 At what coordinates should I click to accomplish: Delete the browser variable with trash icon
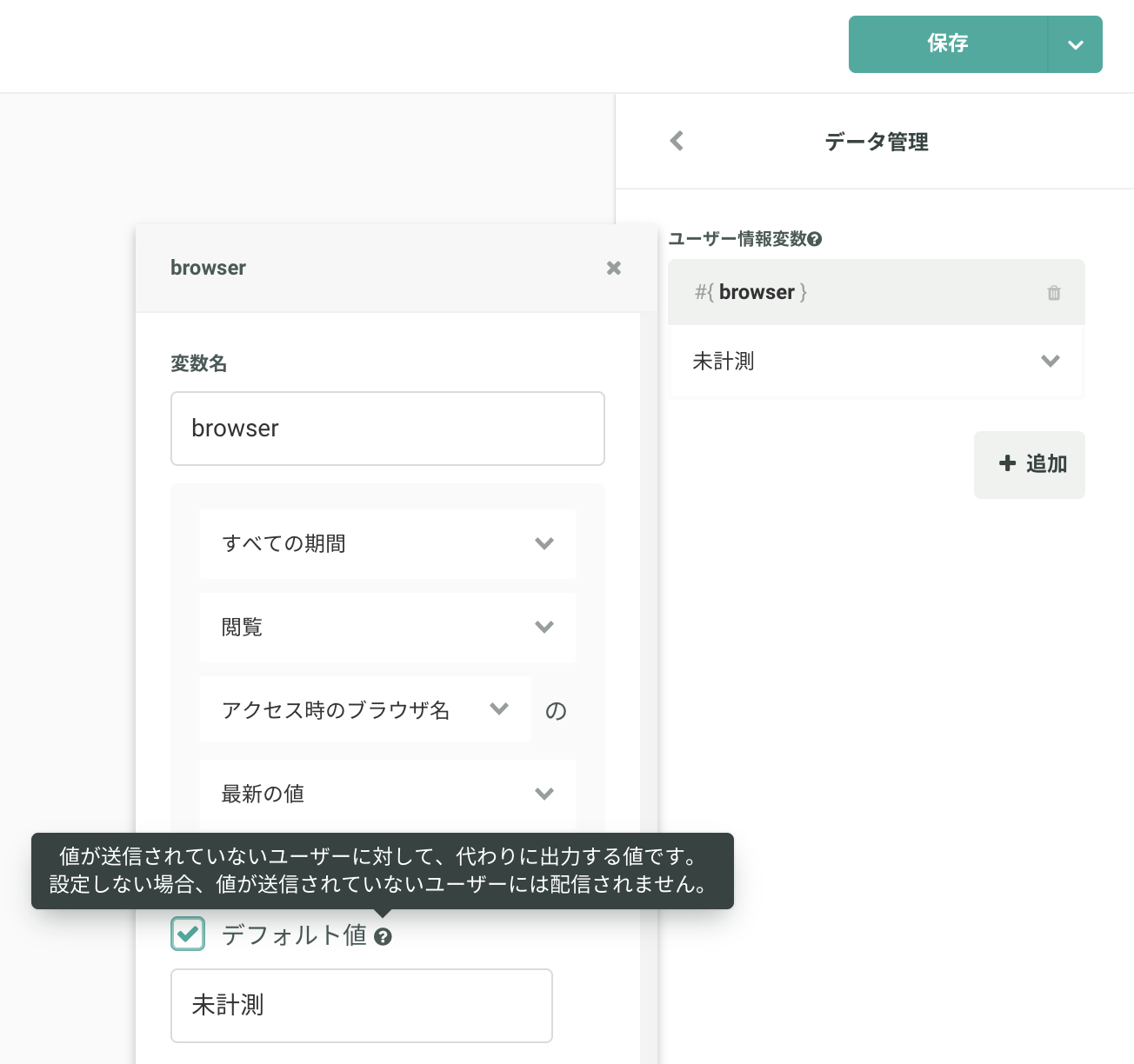click(1054, 293)
